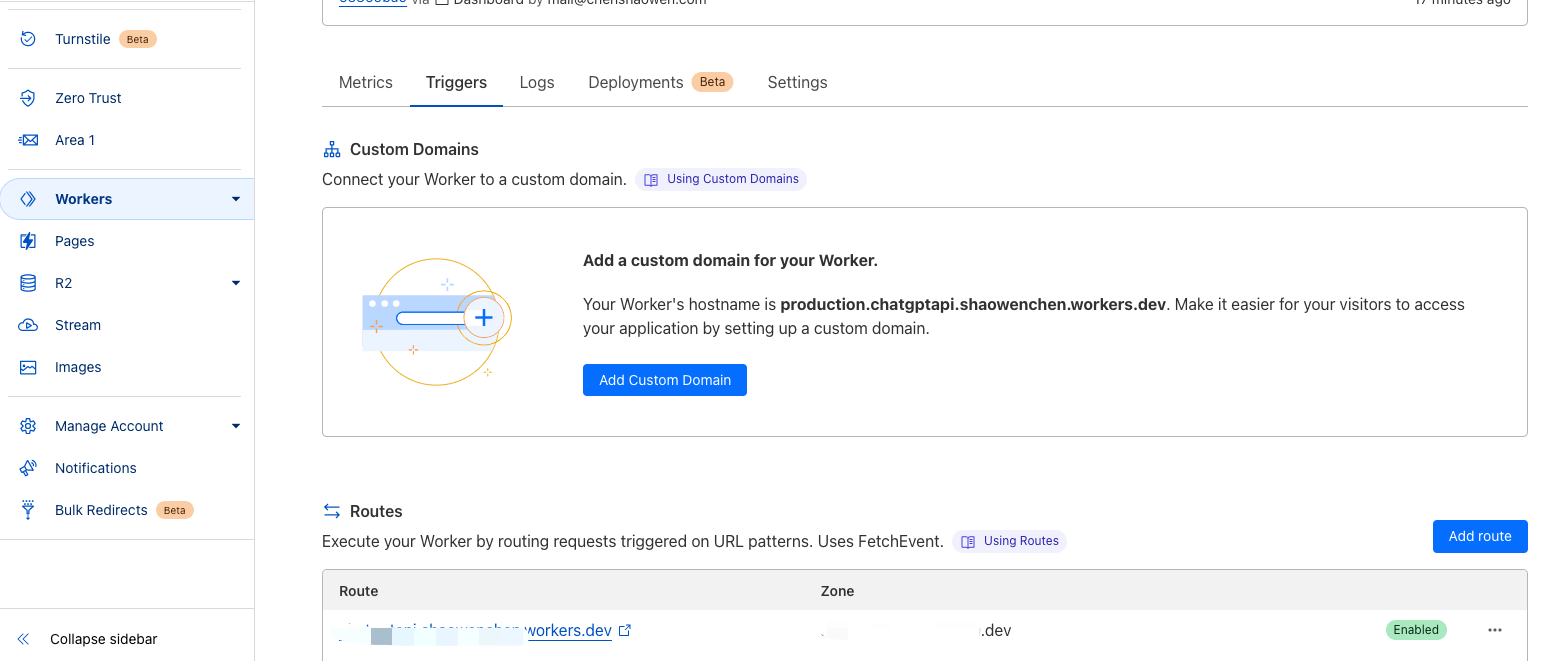Click the Add route button

click(1480, 536)
